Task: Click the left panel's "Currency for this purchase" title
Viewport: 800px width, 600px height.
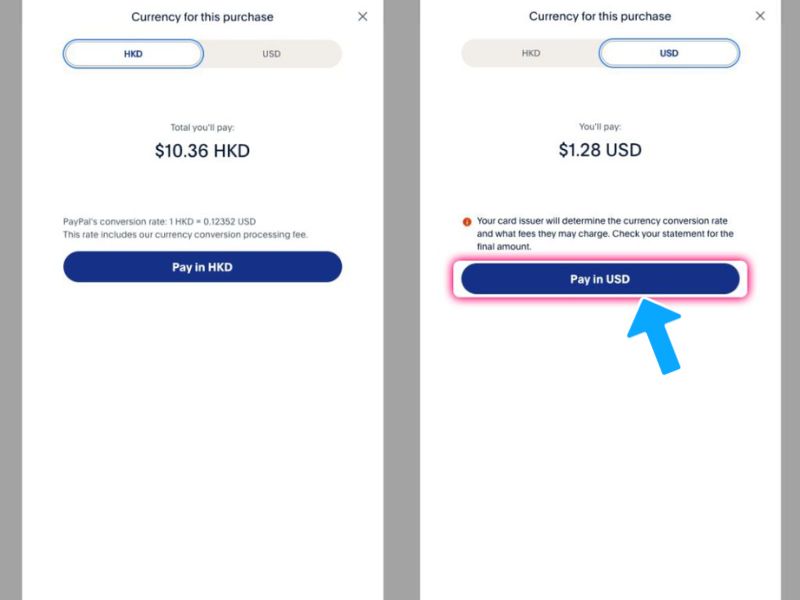Action: tap(202, 17)
